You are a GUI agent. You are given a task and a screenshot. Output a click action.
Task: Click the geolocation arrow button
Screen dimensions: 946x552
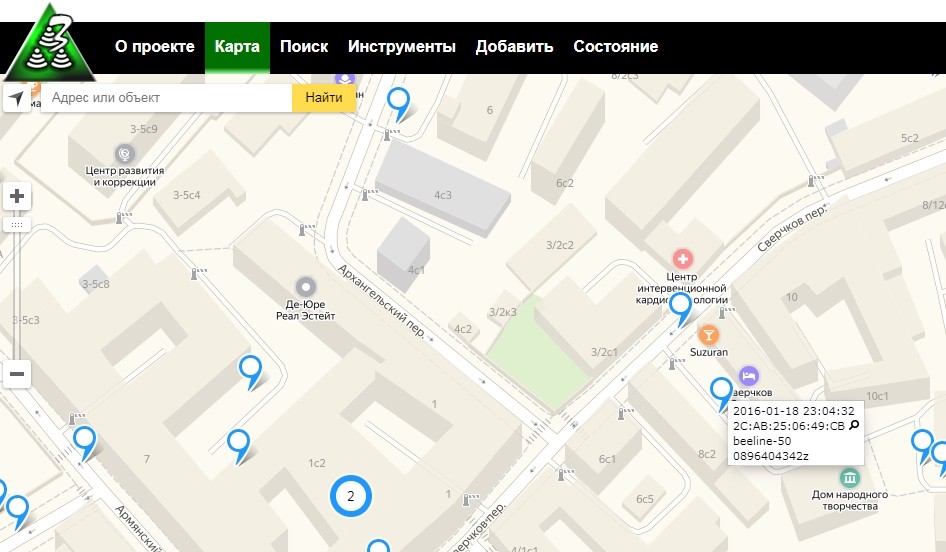pyautogui.click(x=17, y=98)
